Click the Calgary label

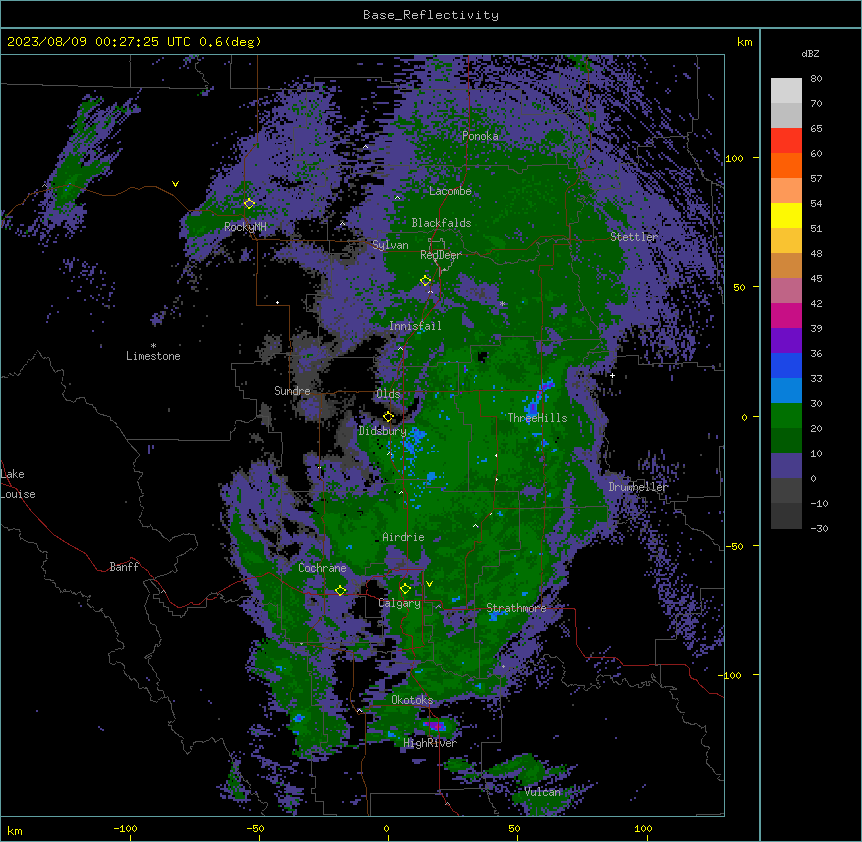click(x=400, y=603)
